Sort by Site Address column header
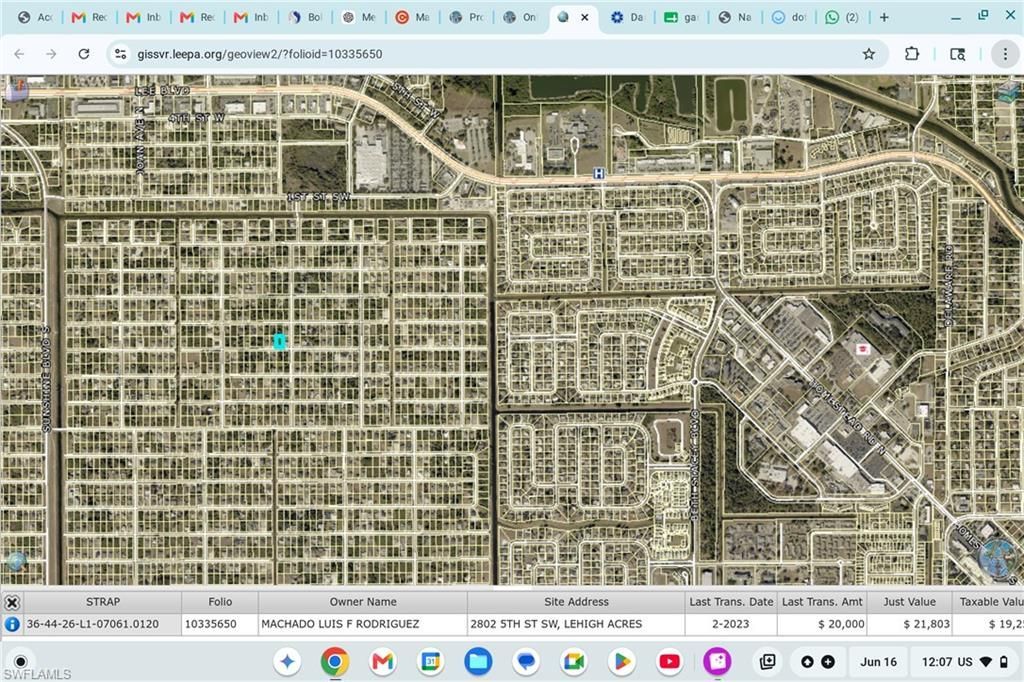Image resolution: width=1024 pixels, height=682 pixels. point(576,602)
